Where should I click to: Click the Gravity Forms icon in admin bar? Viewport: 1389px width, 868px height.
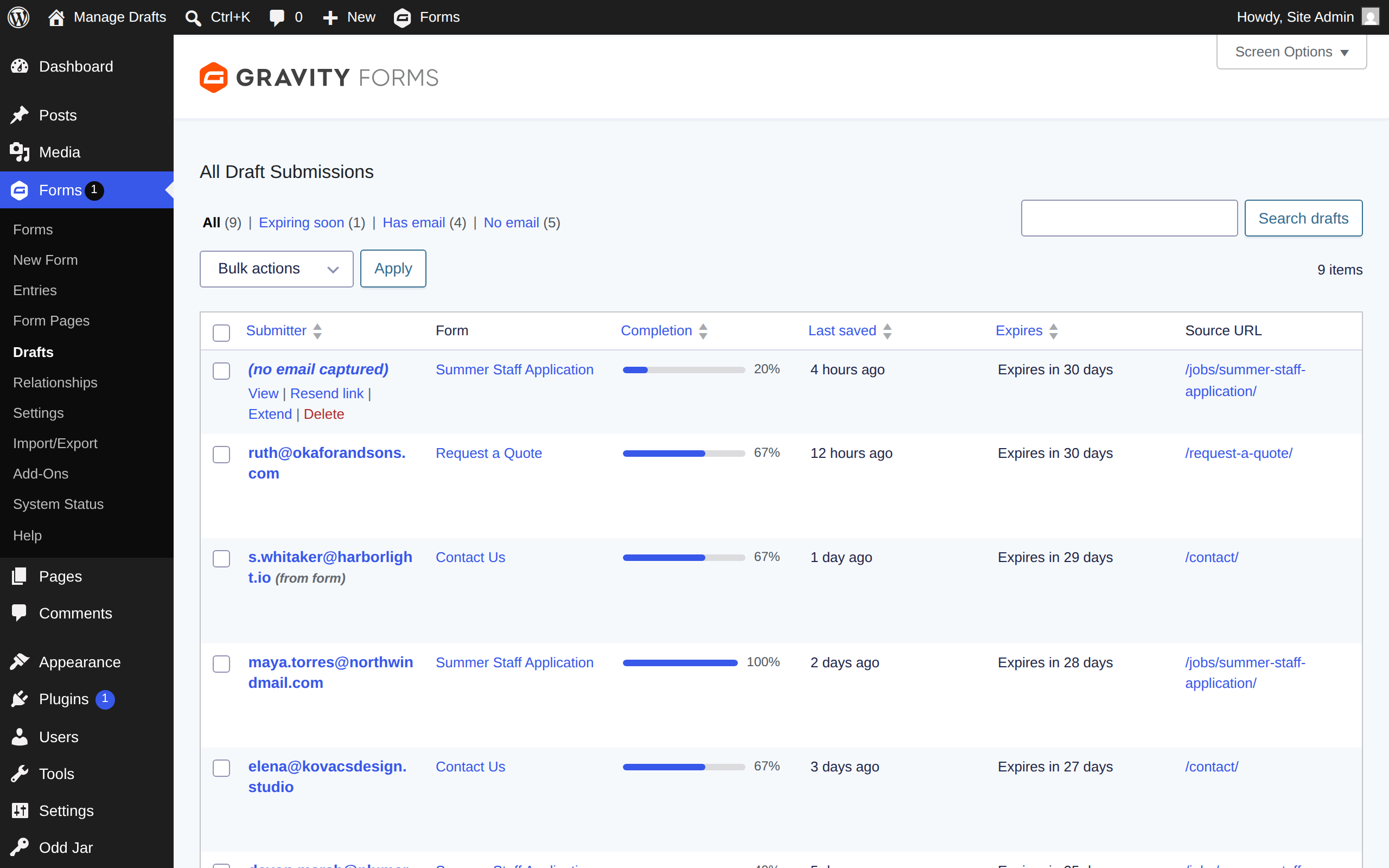click(x=403, y=18)
